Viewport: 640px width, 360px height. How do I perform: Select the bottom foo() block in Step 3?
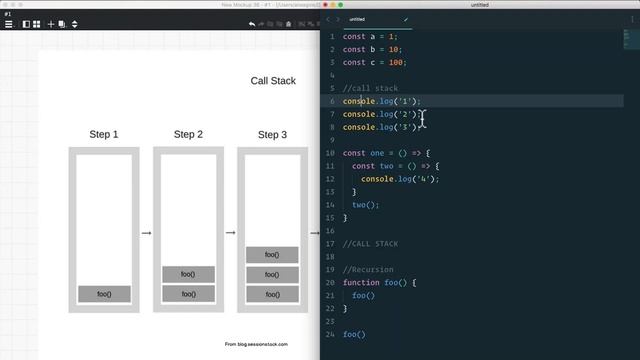(272, 294)
